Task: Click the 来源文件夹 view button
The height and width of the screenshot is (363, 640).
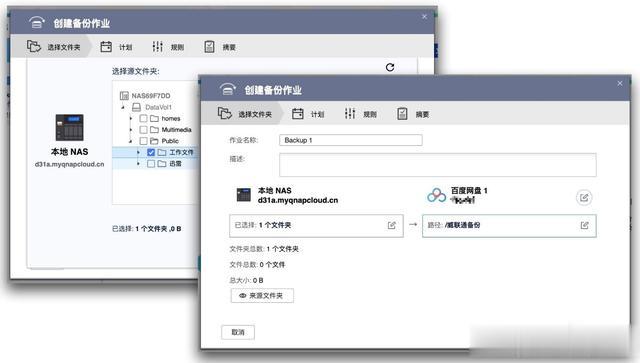Action: (262, 296)
